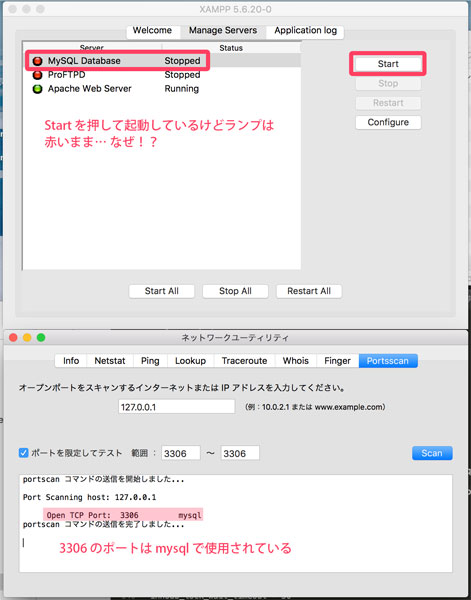Viewport: 471px width, 600px height.
Task: Start the selected server with Start button
Action: 388,64
